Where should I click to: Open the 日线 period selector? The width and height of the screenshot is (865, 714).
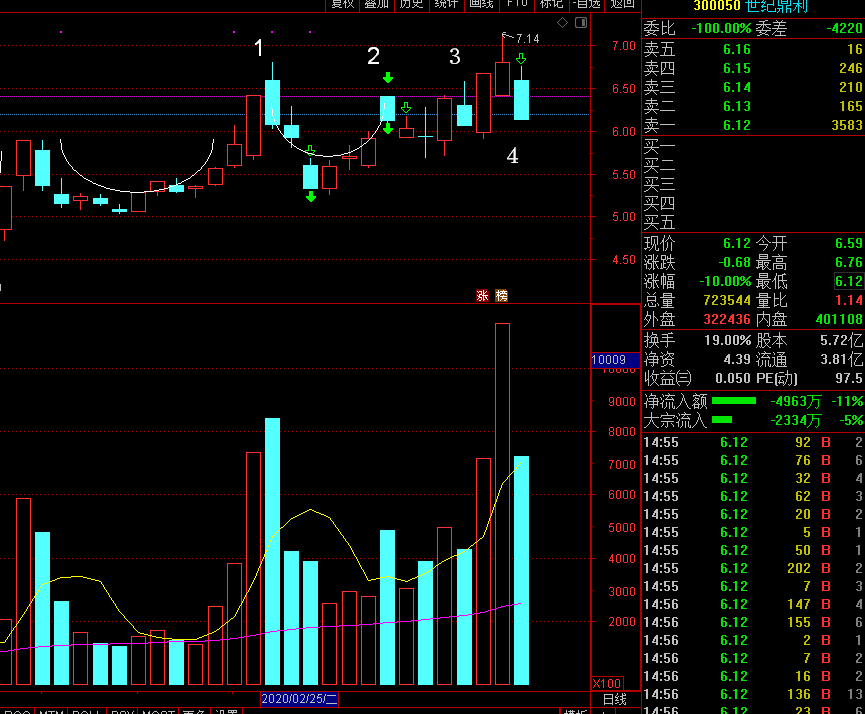(615, 699)
